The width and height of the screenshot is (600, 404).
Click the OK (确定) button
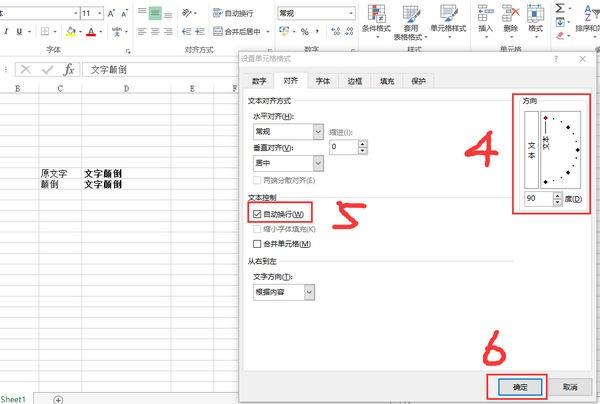pyautogui.click(x=515, y=386)
